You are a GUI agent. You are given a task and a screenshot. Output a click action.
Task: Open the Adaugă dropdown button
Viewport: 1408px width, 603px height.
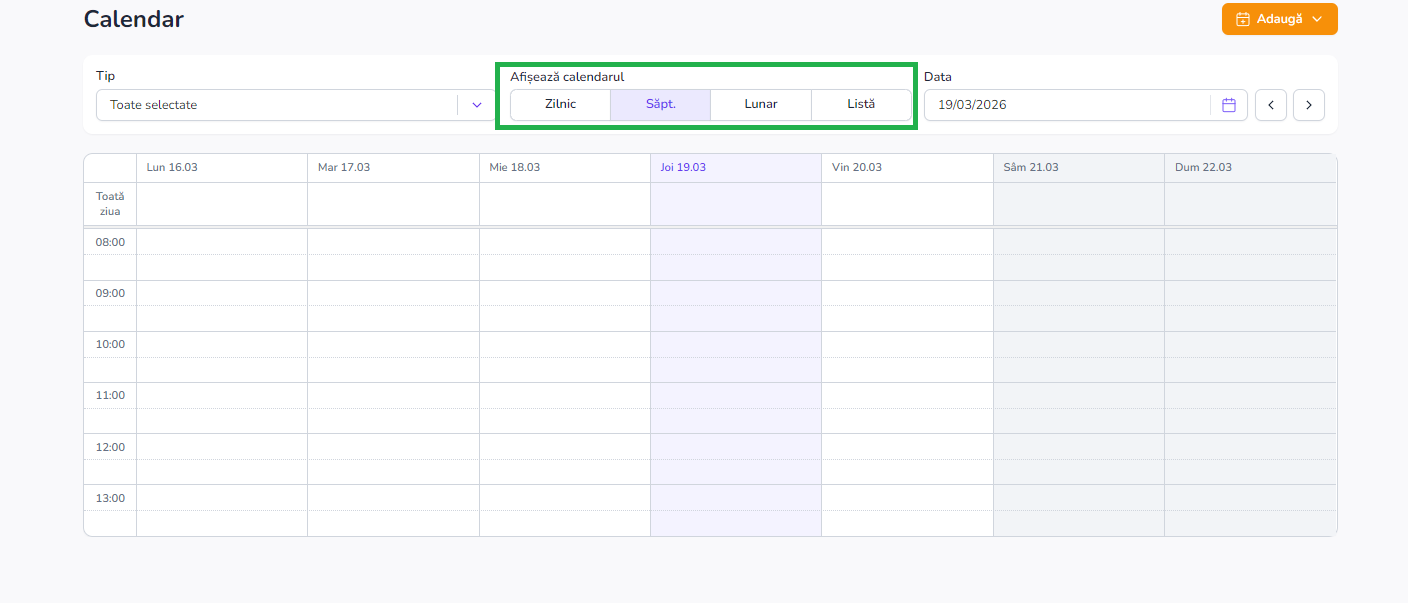point(1279,19)
